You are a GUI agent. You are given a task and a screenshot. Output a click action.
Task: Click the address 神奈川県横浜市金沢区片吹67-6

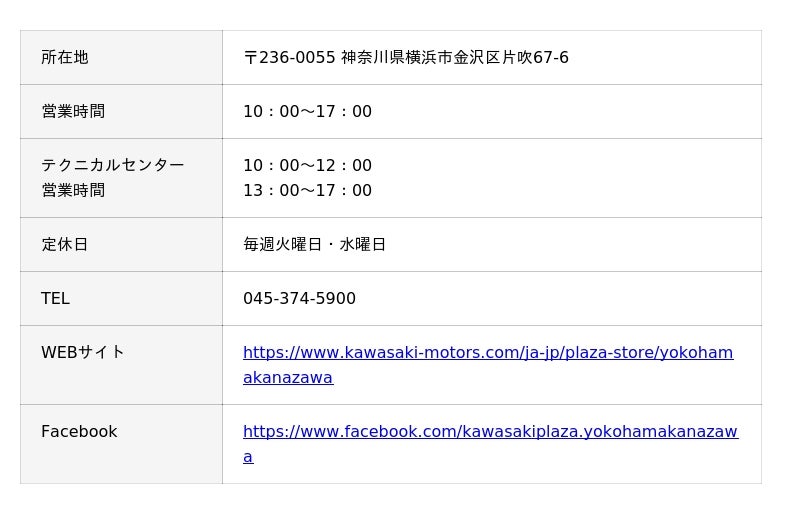pyautogui.click(x=455, y=57)
